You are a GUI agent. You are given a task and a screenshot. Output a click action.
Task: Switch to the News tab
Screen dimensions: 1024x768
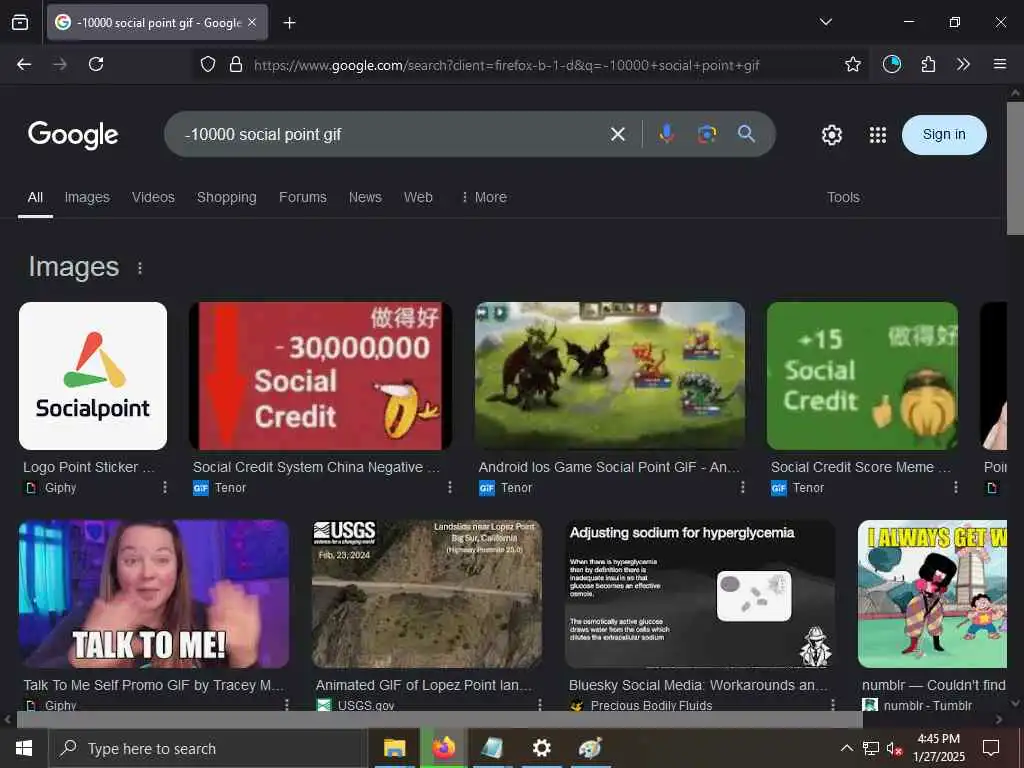click(365, 197)
